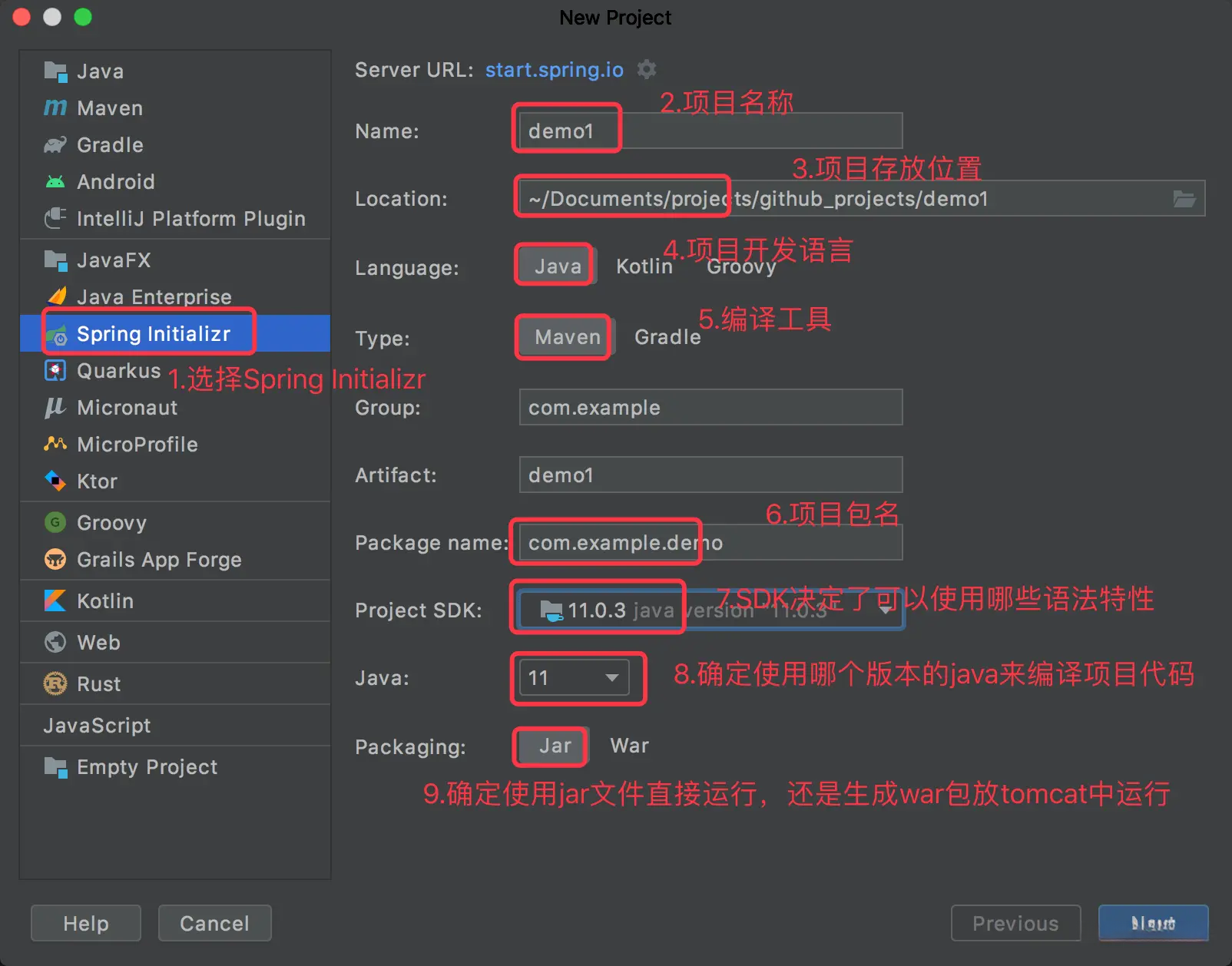Image resolution: width=1232 pixels, height=966 pixels.
Task: Choose the Rust gear icon
Action: (x=55, y=684)
